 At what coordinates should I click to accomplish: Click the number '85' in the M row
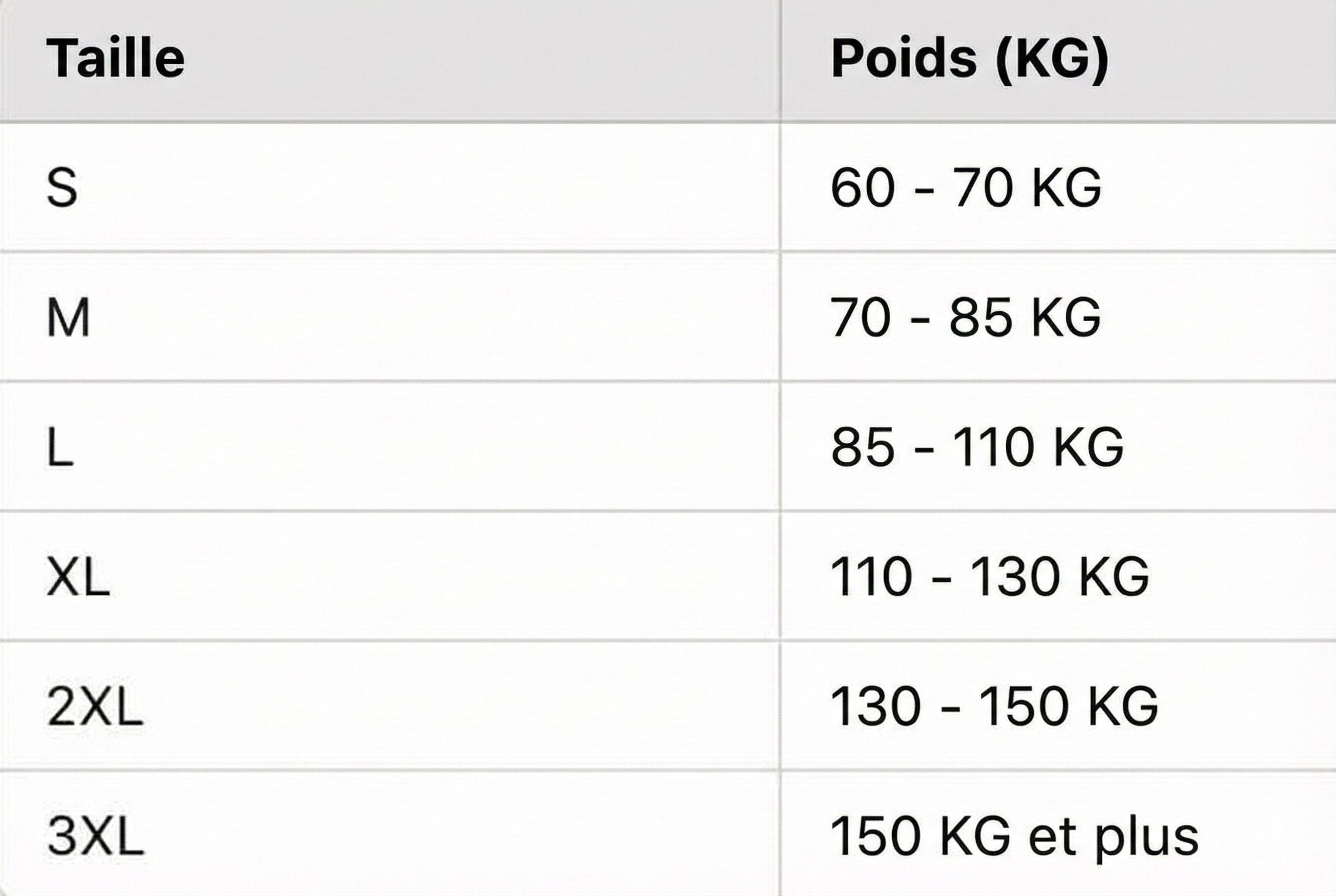point(980,317)
